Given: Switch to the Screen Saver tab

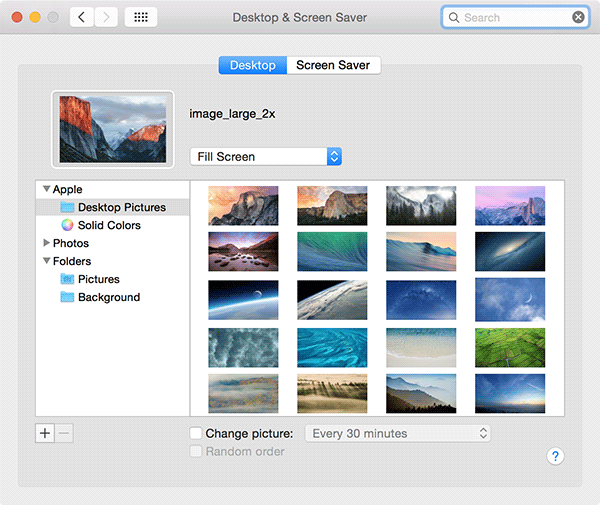Looking at the screenshot, I should click(333, 65).
